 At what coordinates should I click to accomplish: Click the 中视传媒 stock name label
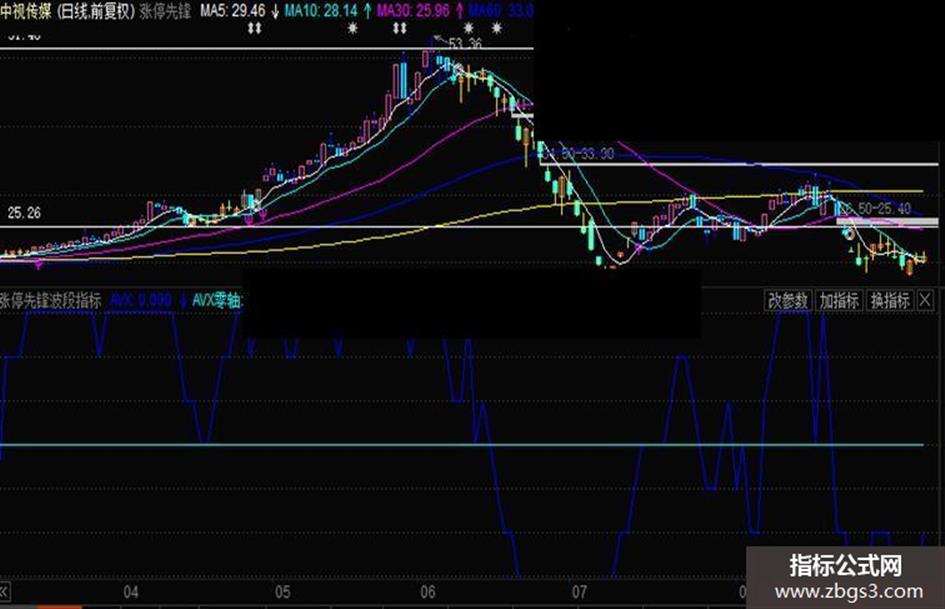[x=26, y=11]
